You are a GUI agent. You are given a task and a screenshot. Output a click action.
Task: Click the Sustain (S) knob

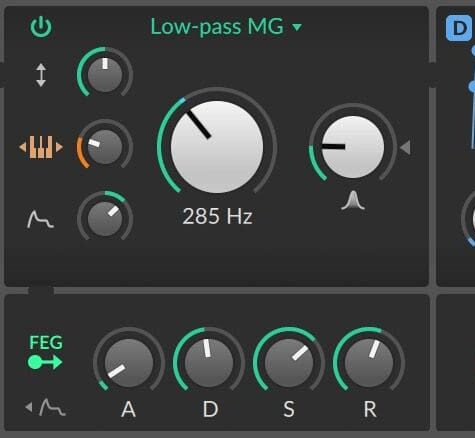point(289,363)
